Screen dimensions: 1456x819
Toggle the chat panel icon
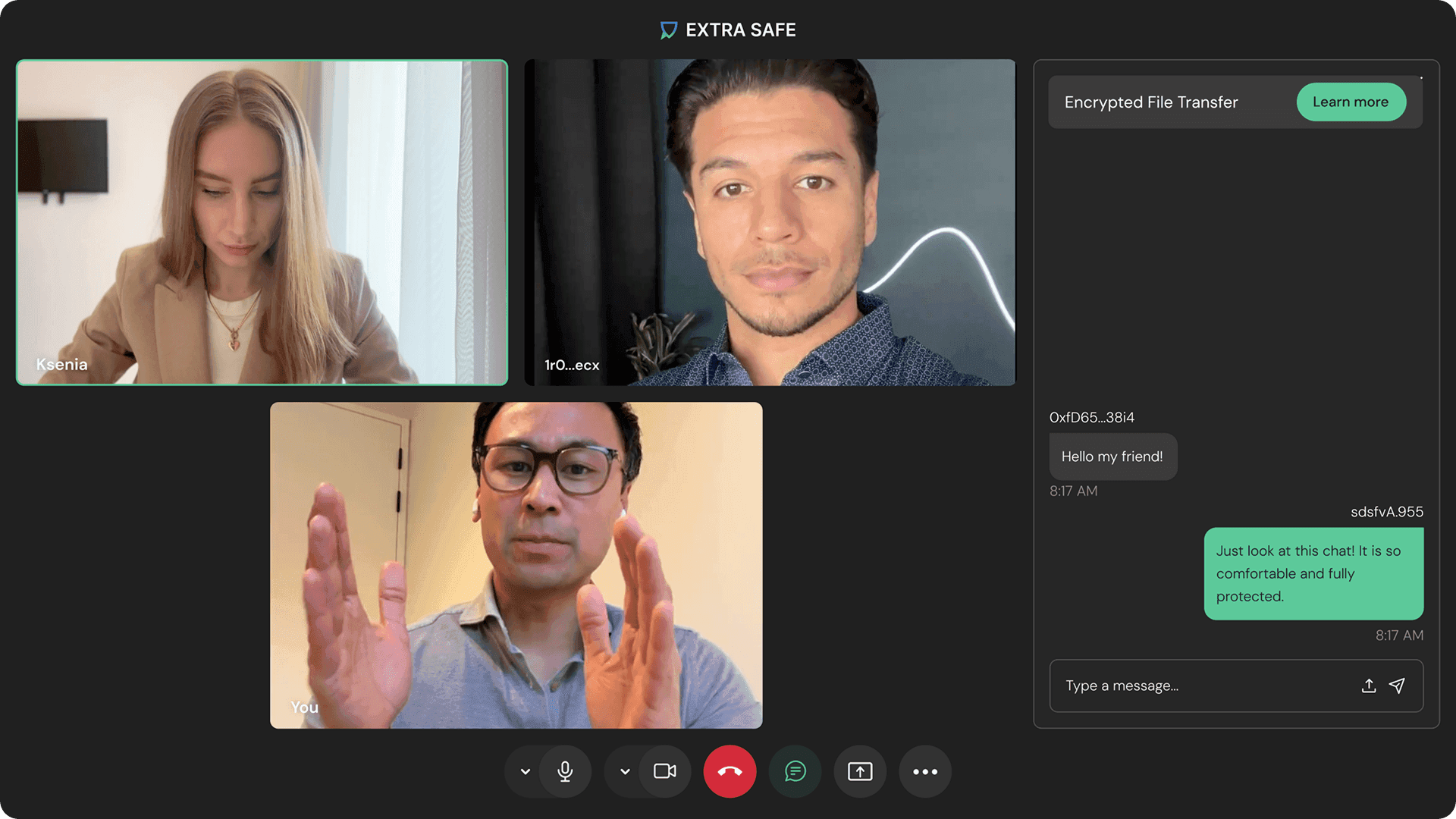(x=795, y=771)
